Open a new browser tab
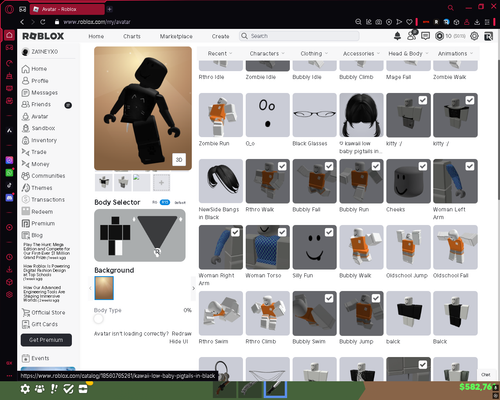 point(109,9)
